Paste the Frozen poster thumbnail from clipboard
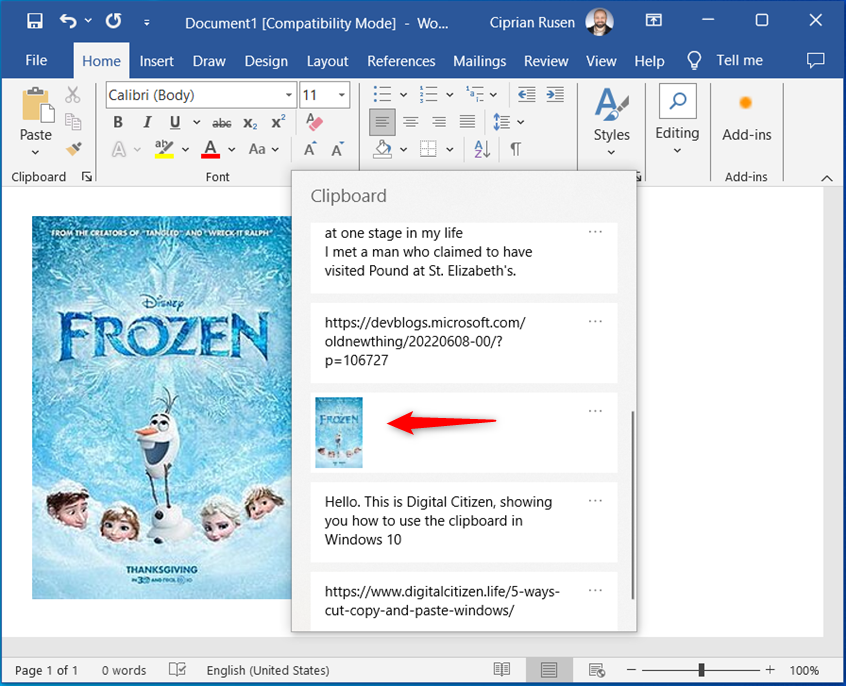The height and width of the screenshot is (686, 846). [x=339, y=432]
